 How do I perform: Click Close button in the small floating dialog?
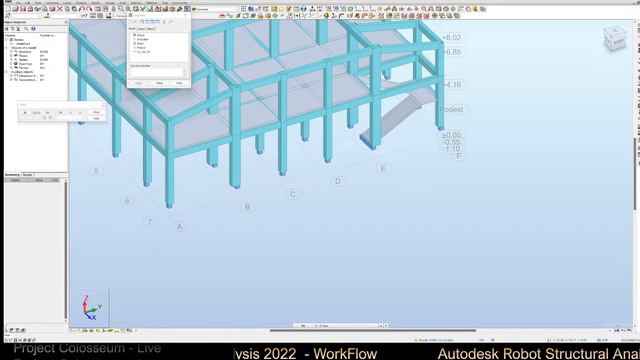click(x=96, y=112)
